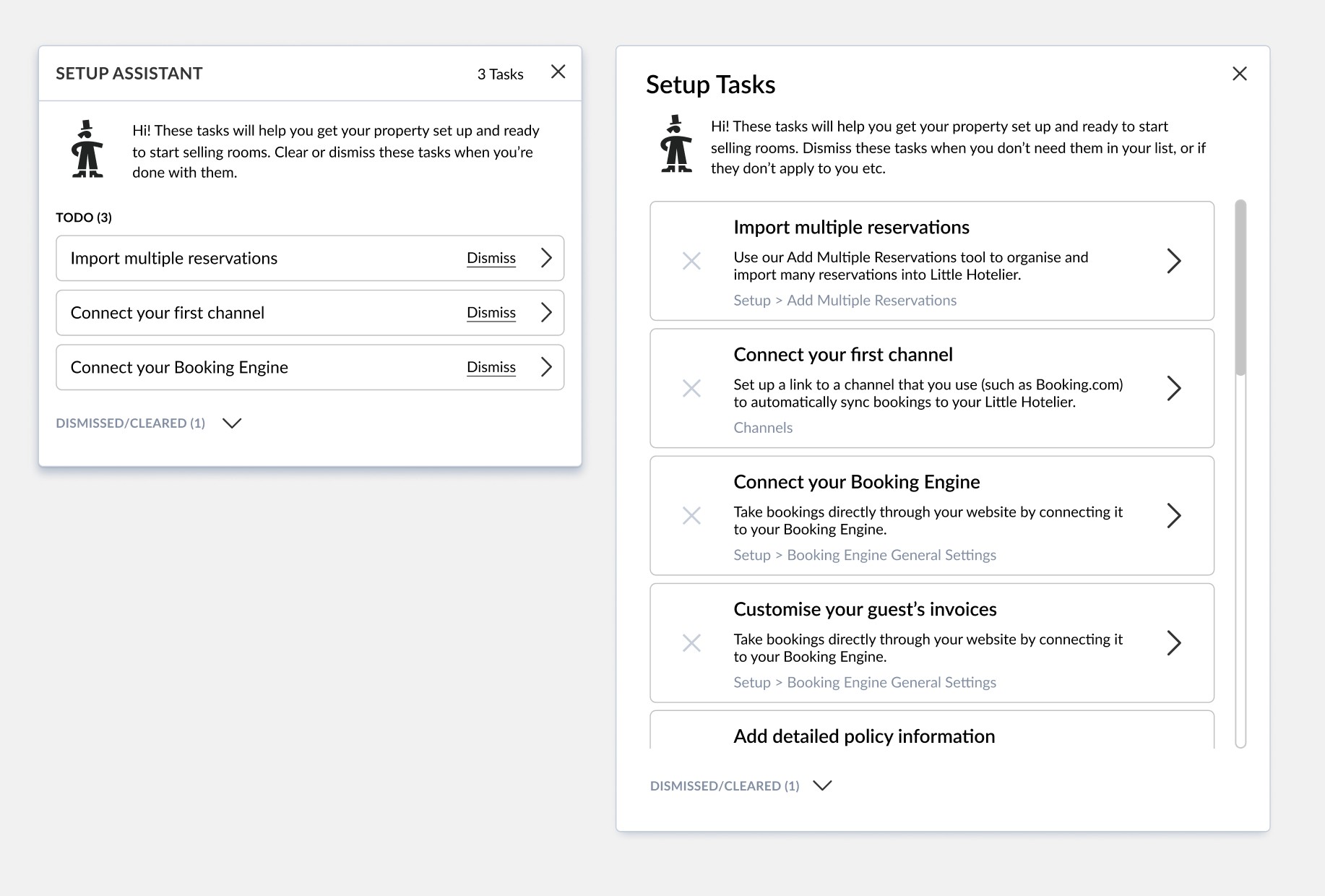Click Dismiss link for Import multiple reservations
This screenshot has height=896, width=1325.
tap(491, 258)
